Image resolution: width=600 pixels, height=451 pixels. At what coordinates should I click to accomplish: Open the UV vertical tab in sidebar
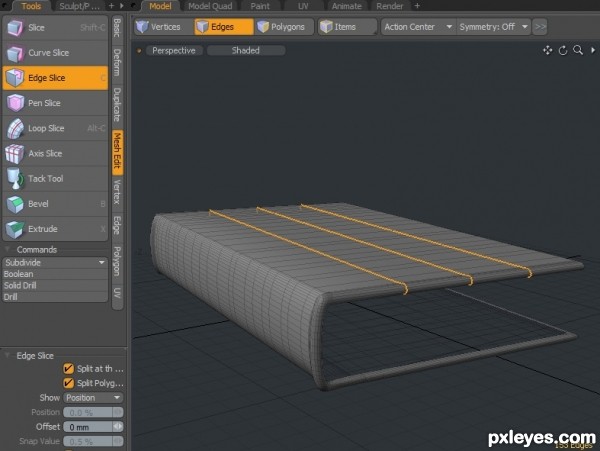(x=117, y=293)
